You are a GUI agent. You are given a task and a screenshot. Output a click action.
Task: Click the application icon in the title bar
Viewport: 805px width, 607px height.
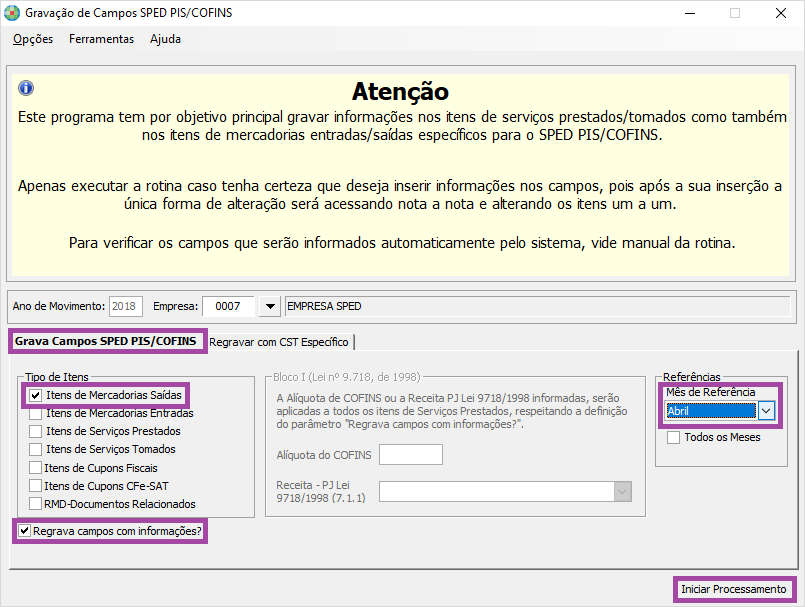coord(12,13)
